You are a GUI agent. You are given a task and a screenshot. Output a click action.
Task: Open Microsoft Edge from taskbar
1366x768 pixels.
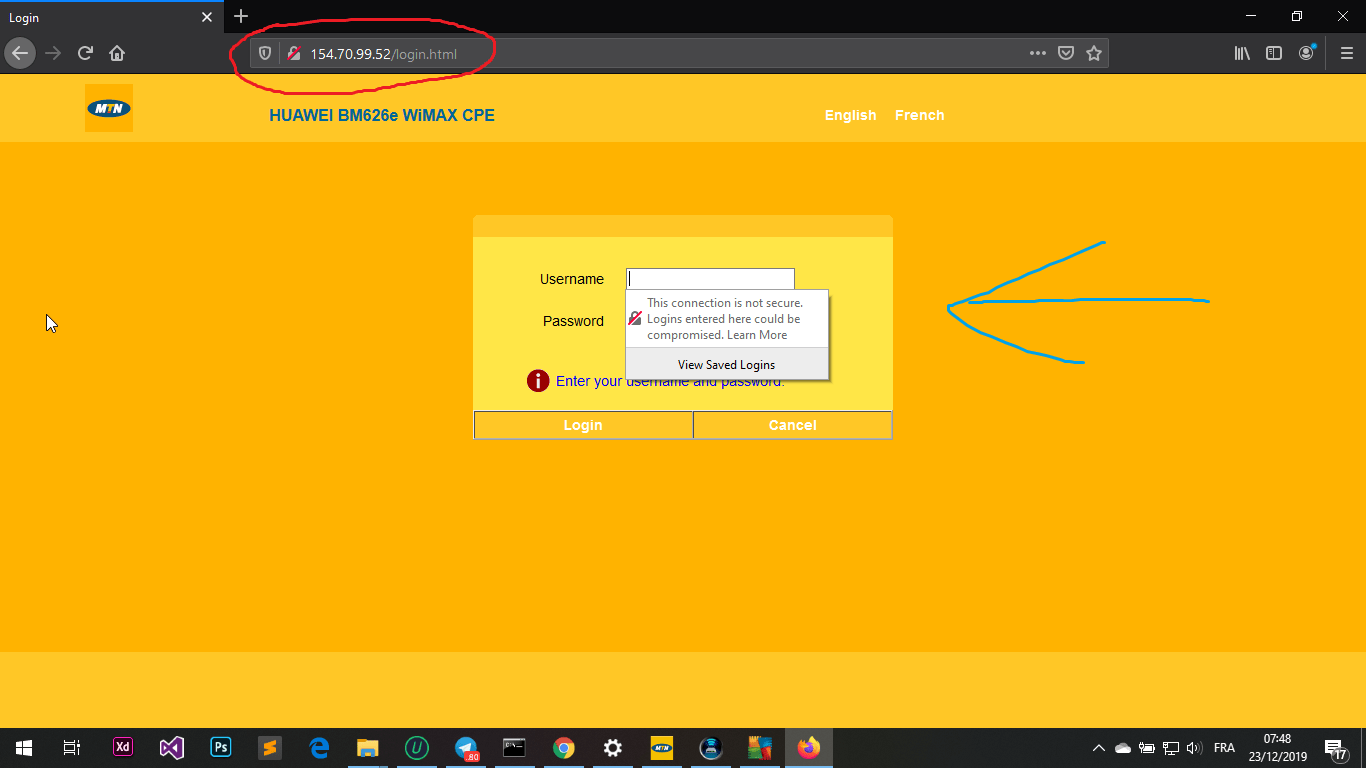(319, 748)
